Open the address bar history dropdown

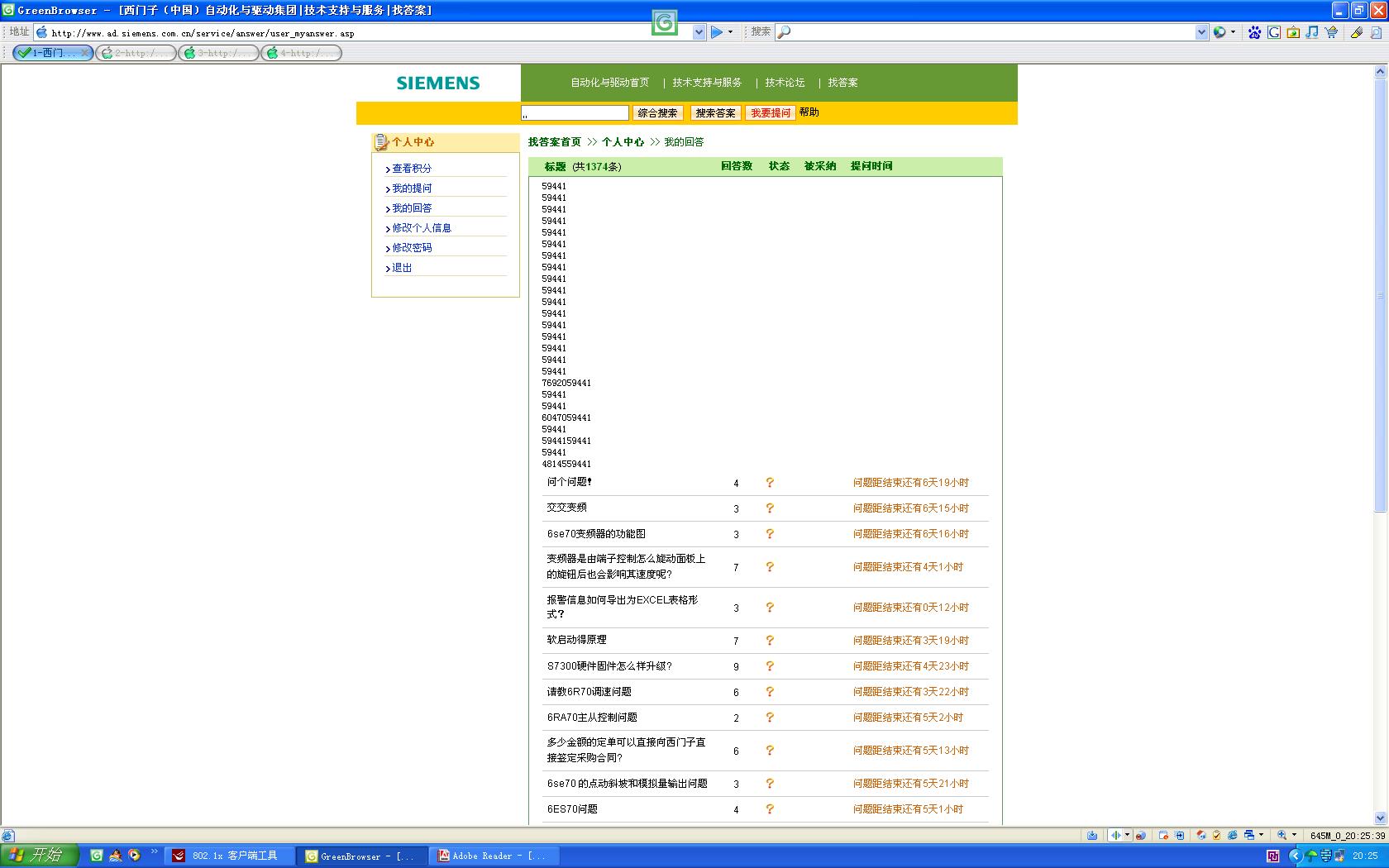click(x=699, y=32)
